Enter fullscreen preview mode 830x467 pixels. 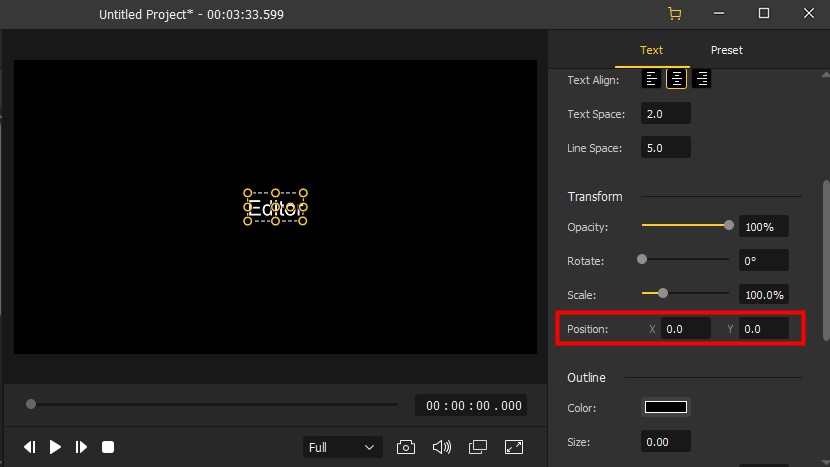click(x=513, y=447)
